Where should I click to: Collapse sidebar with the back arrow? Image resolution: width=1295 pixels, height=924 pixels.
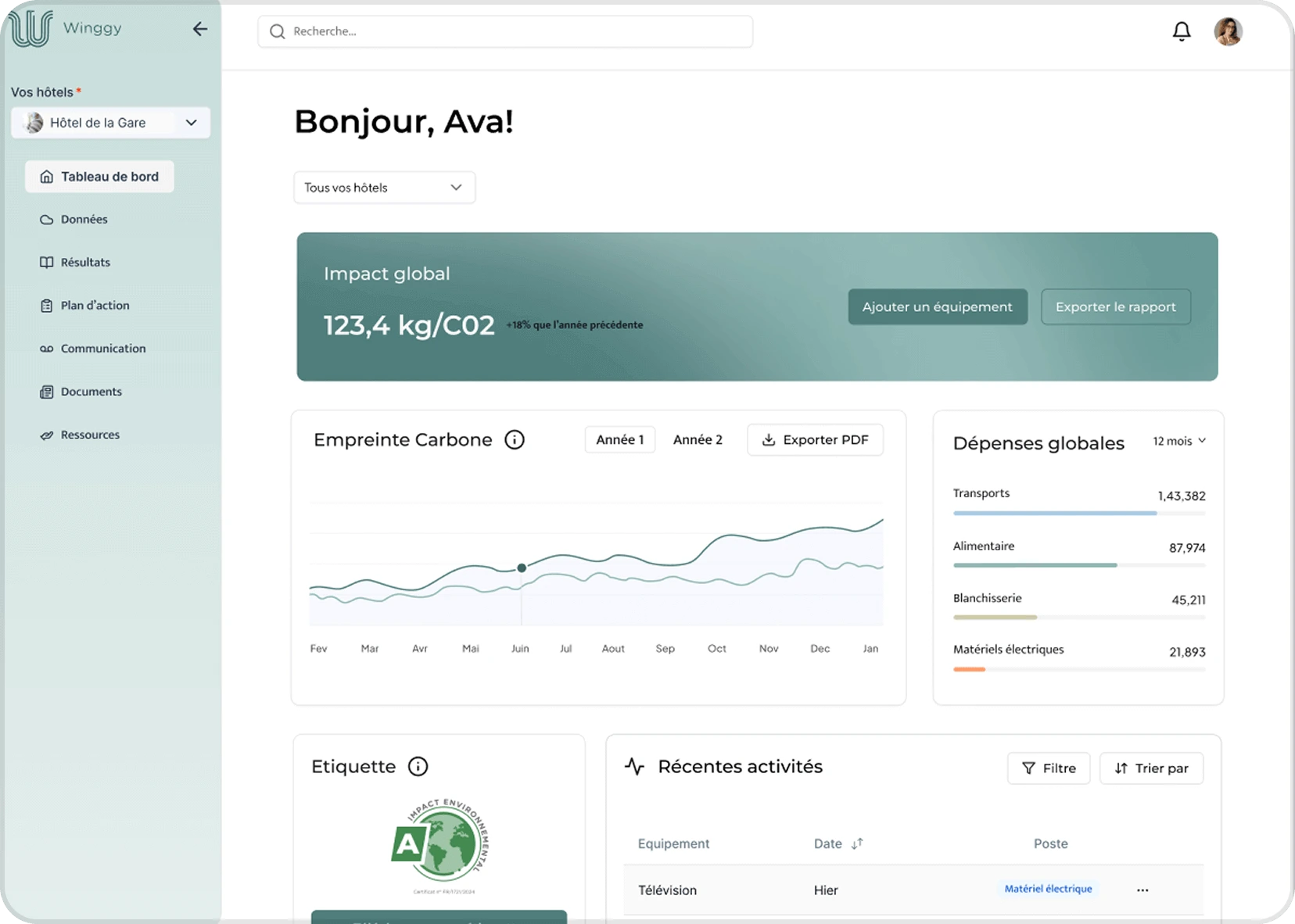[200, 29]
